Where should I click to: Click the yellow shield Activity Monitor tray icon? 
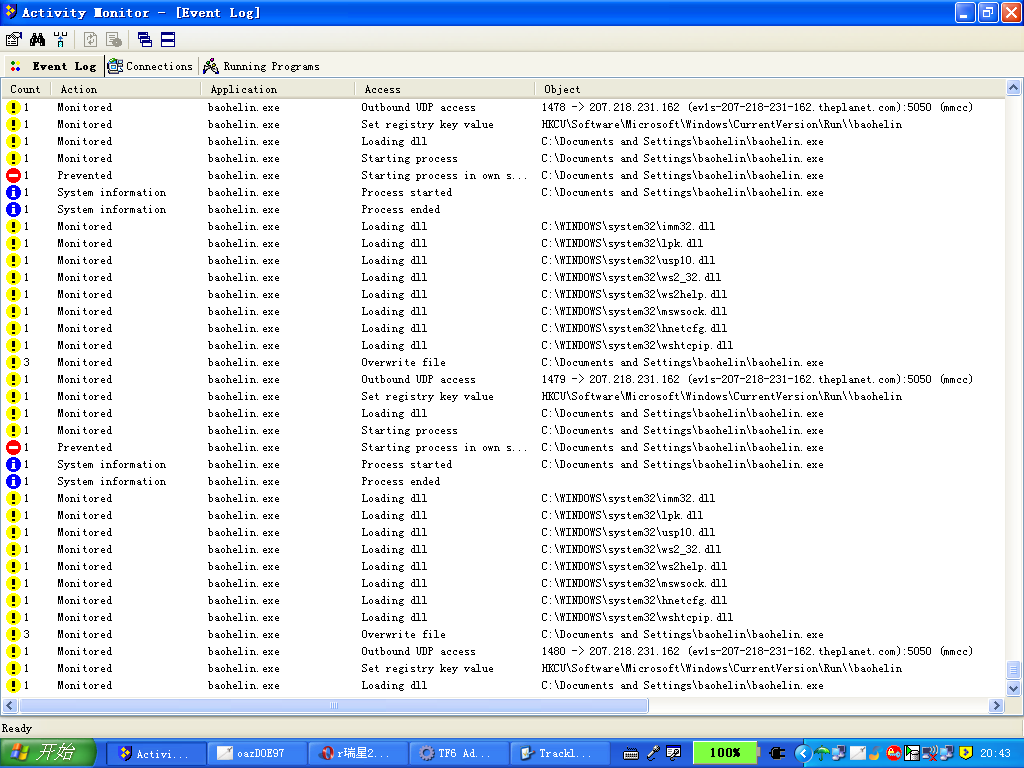point(965,754)
